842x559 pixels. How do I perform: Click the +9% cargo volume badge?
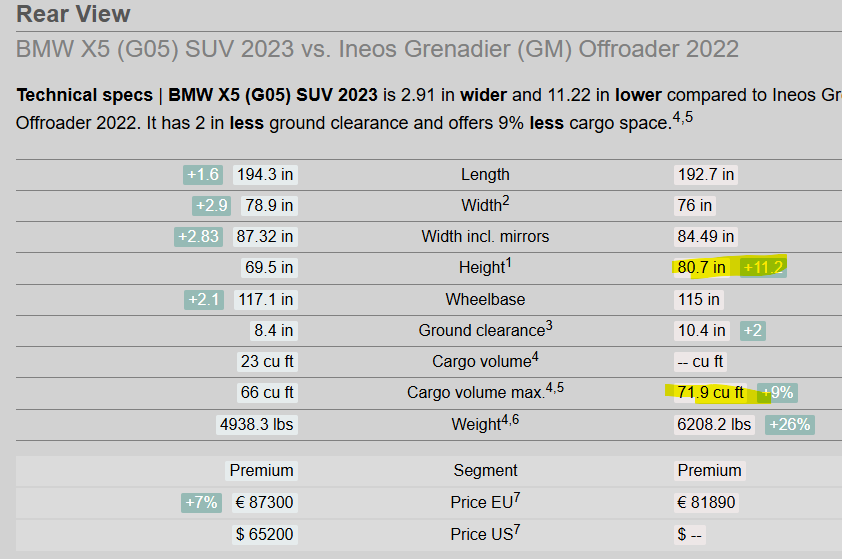[777, 392]
